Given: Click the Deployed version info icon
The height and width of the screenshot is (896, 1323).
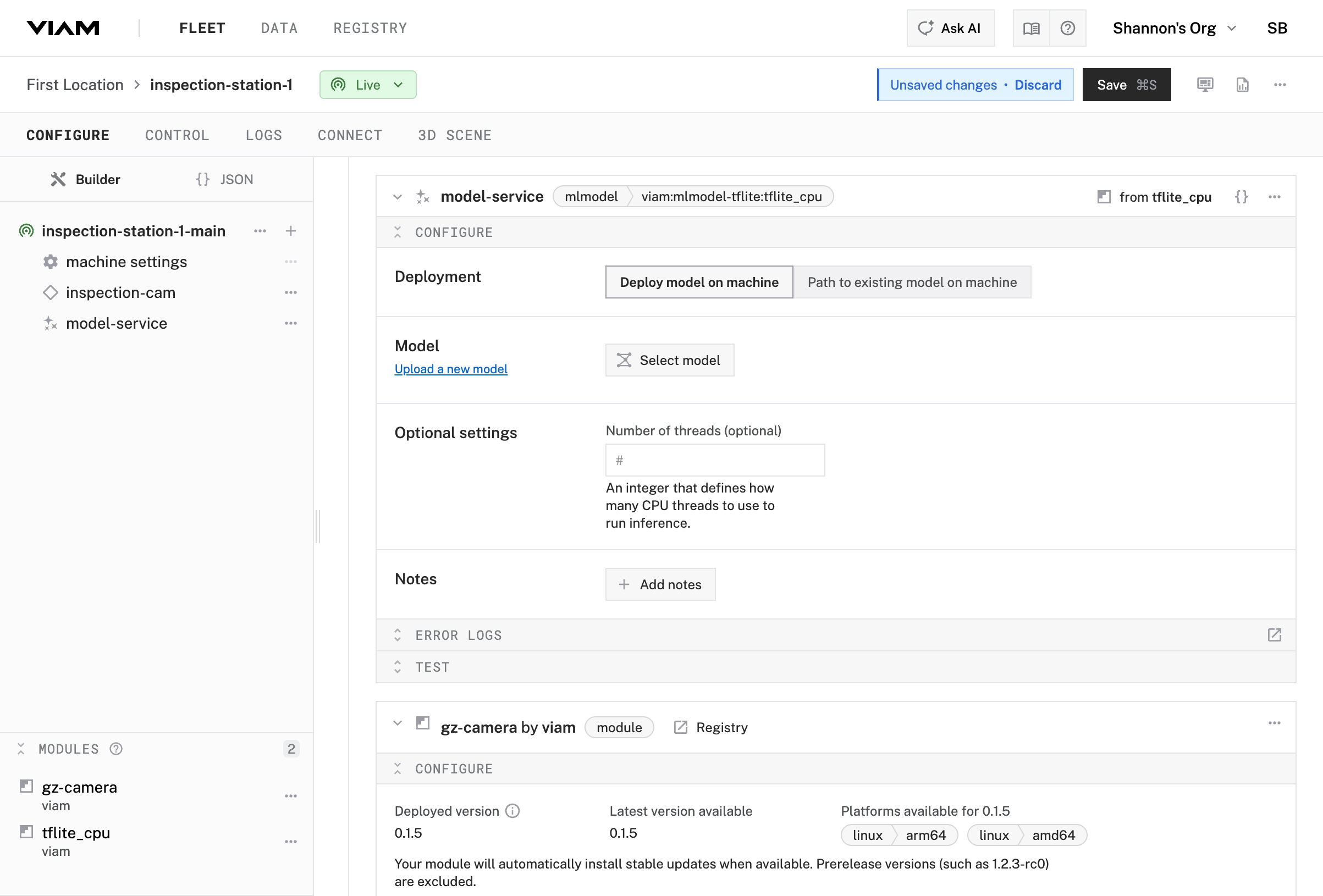Looking at the screenshot, I should (512, 811).
